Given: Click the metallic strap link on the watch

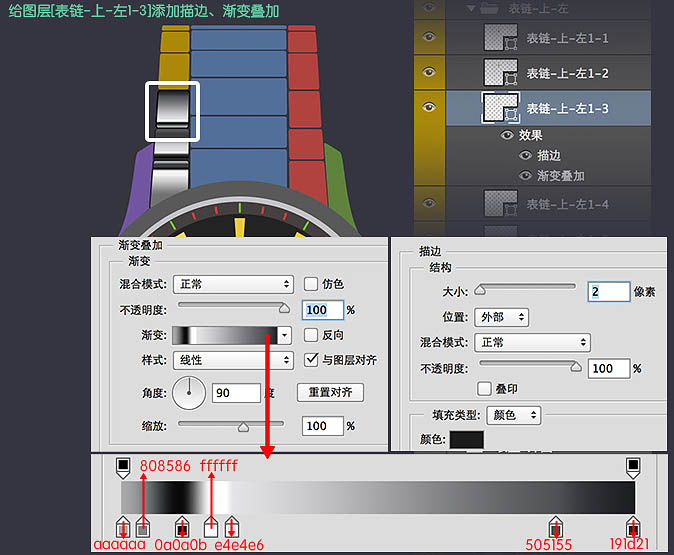Looking at the screenshot, I should [x=173, y=109].
